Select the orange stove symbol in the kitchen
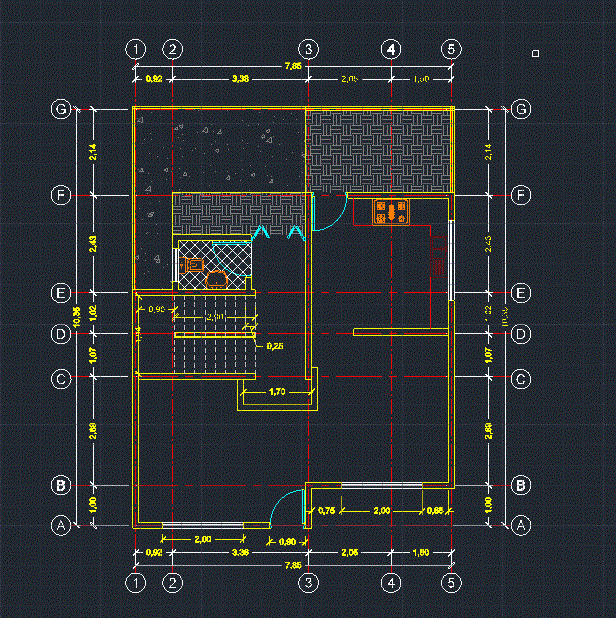 [391, 212]
